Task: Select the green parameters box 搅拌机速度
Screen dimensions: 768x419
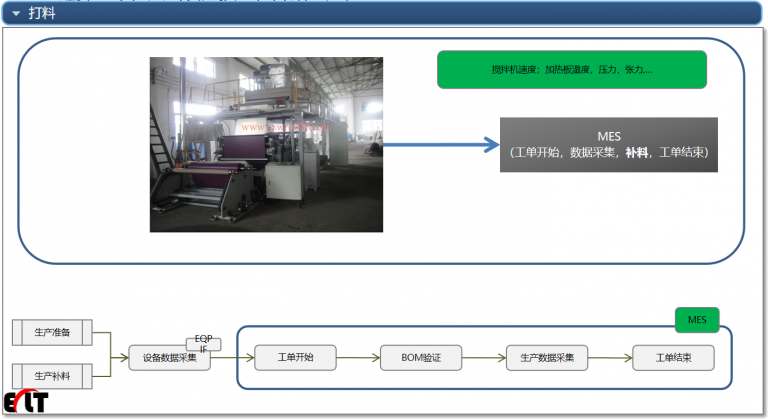Action: coord(571,70)
